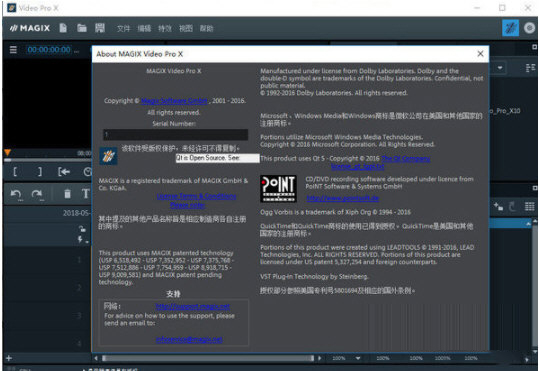Click the timeline horizontal scrollbar thumb

(x=208, y=358)
